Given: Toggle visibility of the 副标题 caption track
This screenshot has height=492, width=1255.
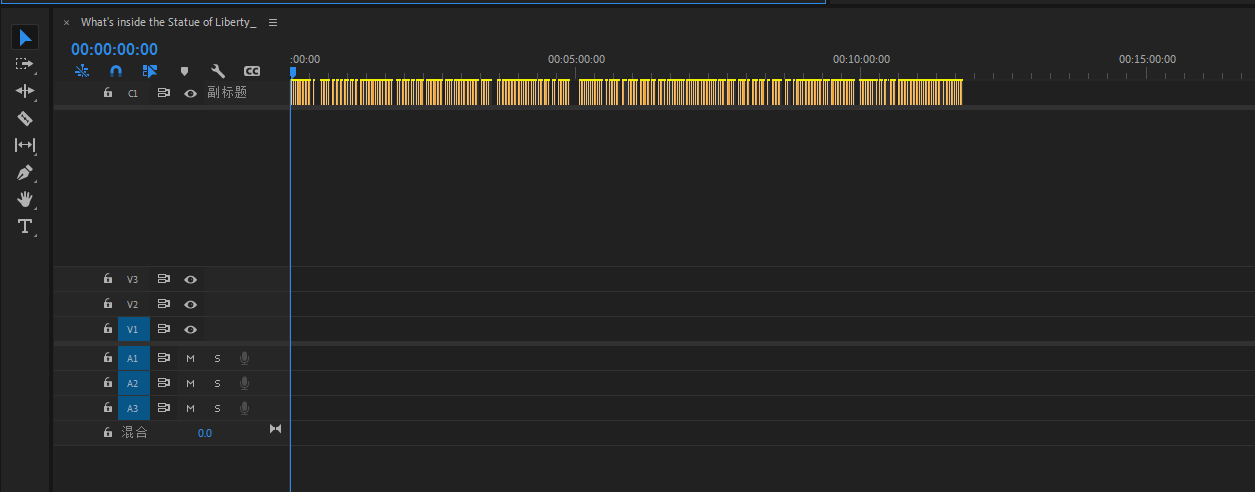Looking at the screenshot, I should pyautogui.click(x=190, y=93).
